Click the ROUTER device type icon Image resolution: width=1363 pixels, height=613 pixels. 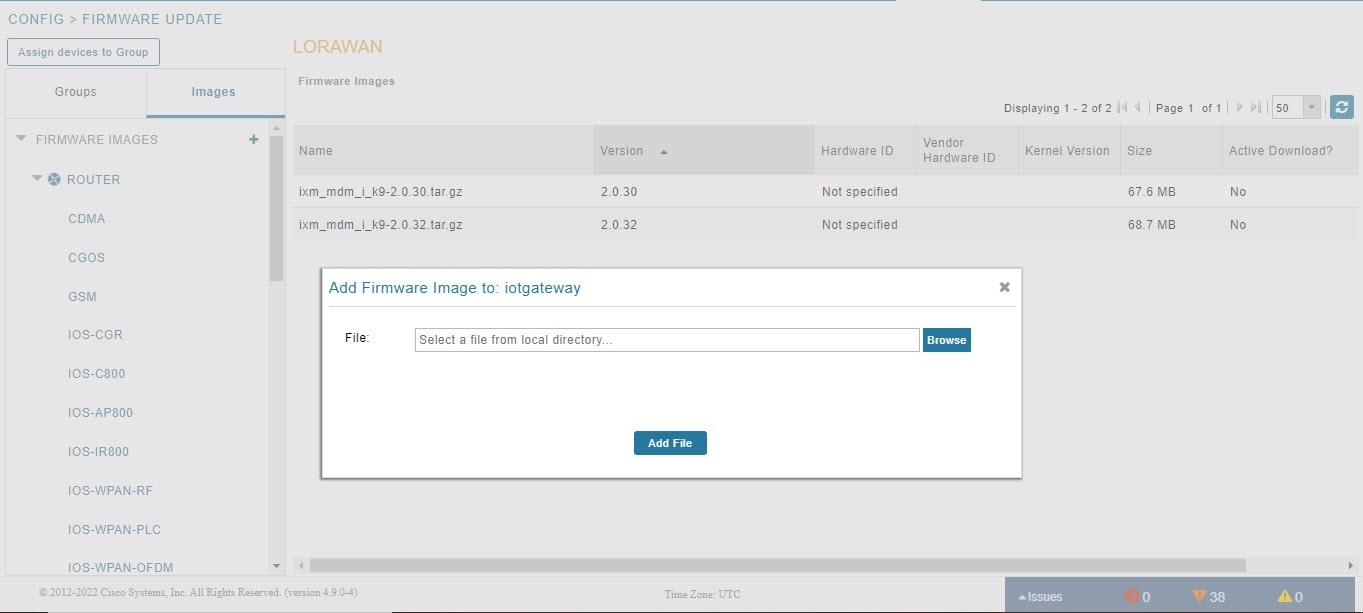(54, 180)
